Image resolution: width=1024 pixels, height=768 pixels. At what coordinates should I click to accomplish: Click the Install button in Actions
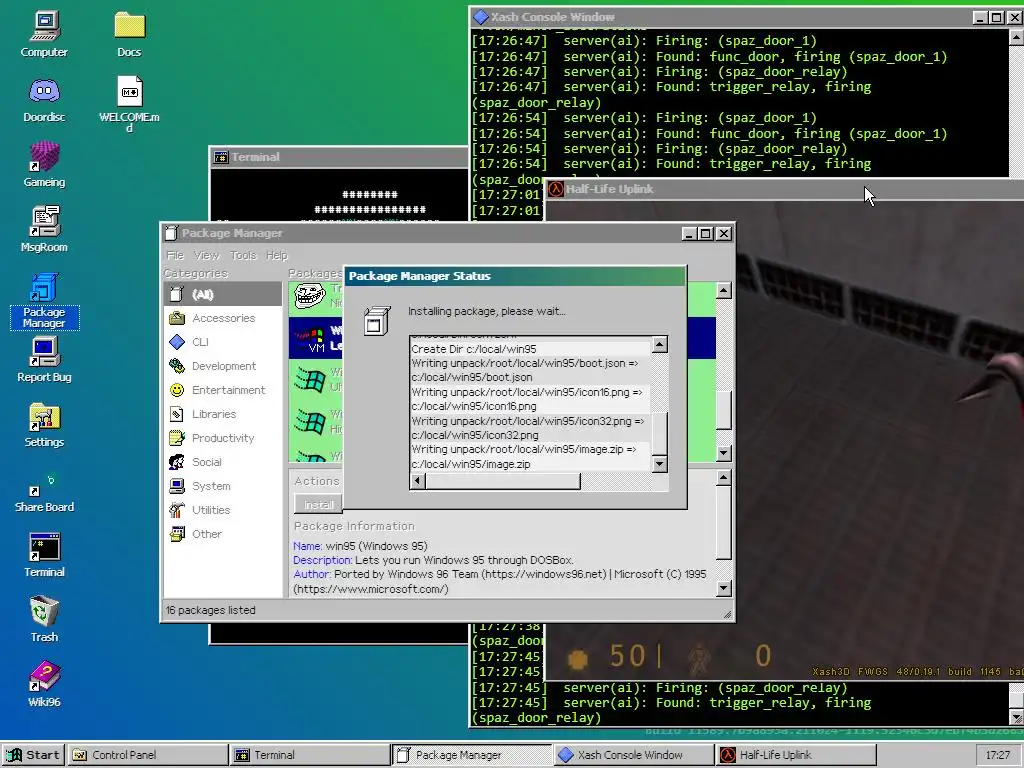319,504
